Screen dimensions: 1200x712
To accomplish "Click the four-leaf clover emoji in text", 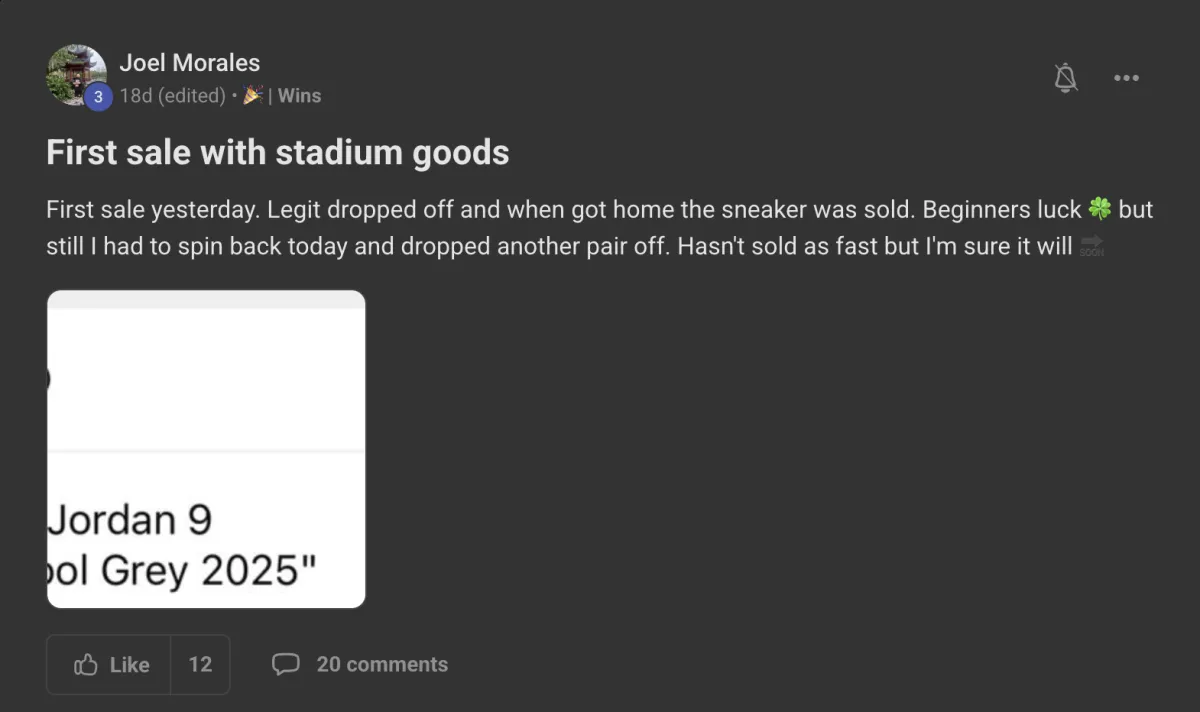I will click(1100, 210).
